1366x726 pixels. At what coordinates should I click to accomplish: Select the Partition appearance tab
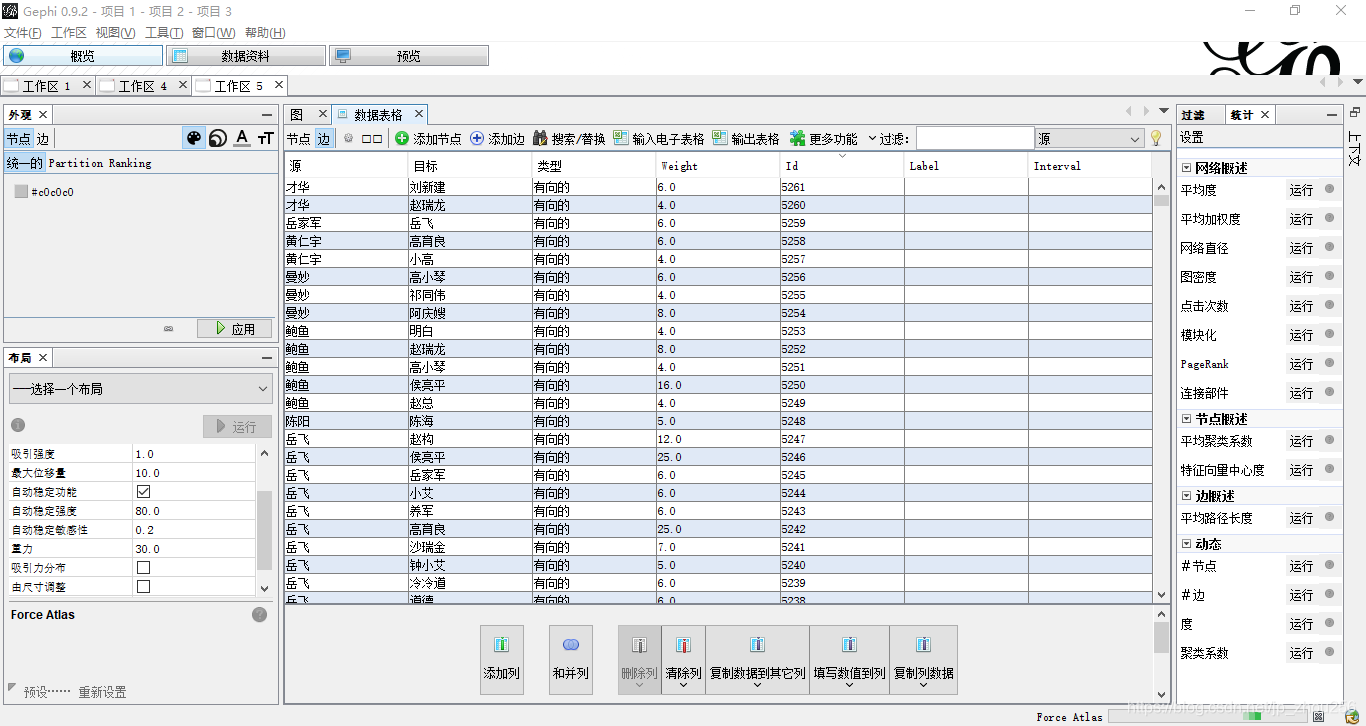pyautogui.click(x=76, y=163)
